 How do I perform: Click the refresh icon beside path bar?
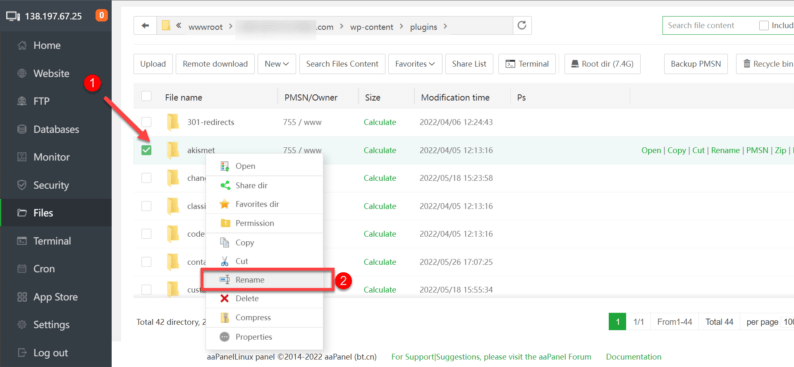click(x=522, y=26)
